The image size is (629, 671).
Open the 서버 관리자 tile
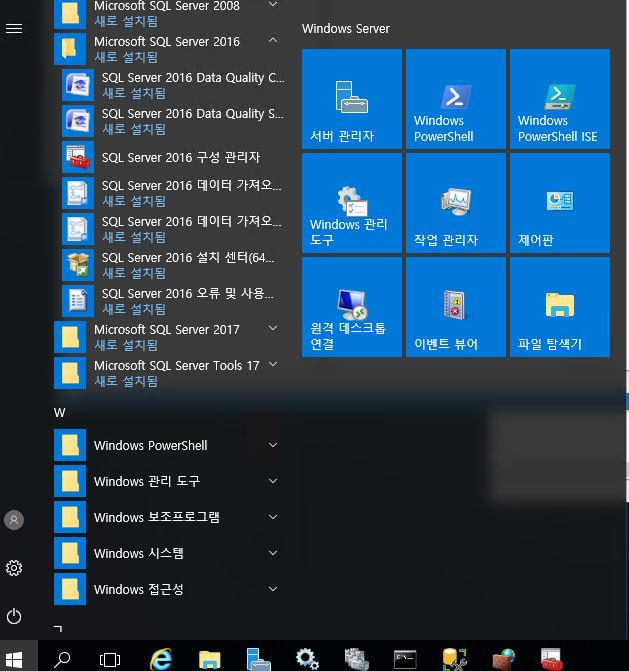[352, 99]
